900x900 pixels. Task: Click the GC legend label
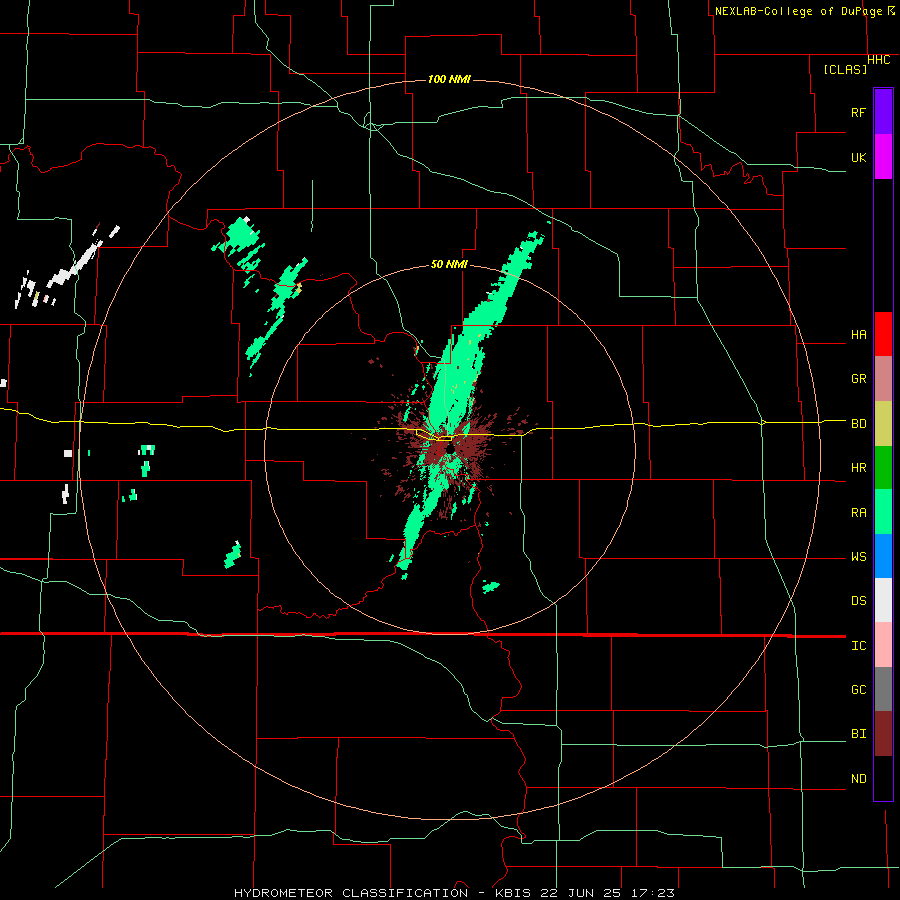(858, 689)
